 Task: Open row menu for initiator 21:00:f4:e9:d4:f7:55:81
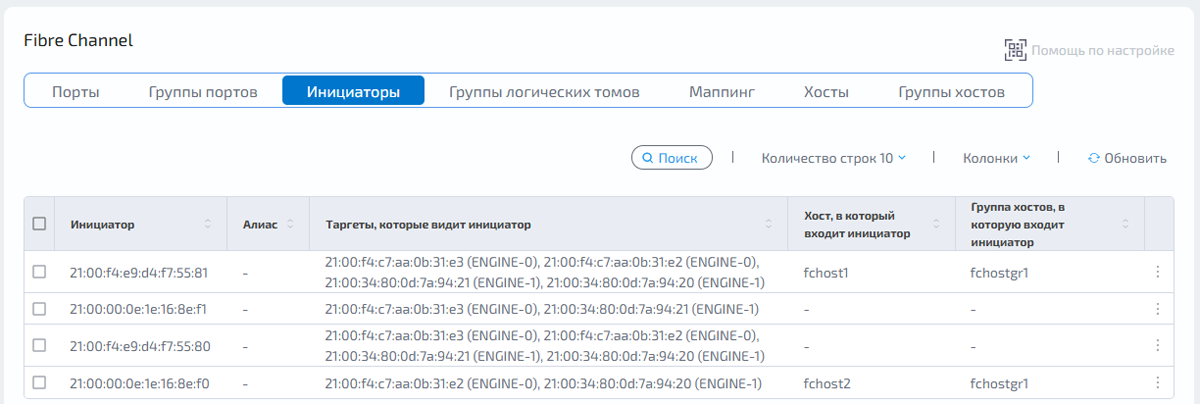(1158, 272)
